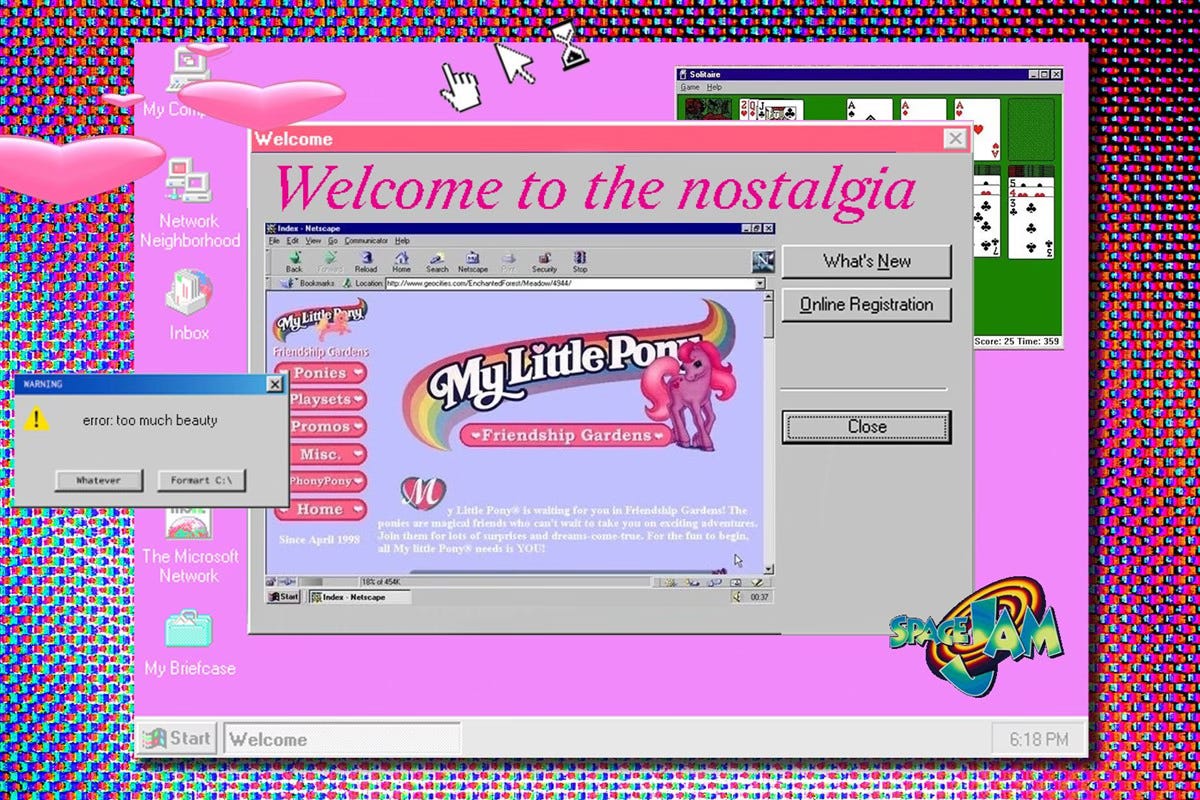Open Network Neighborhood desktop icon
Screen dimensions: 1200x800
(189, 204)
